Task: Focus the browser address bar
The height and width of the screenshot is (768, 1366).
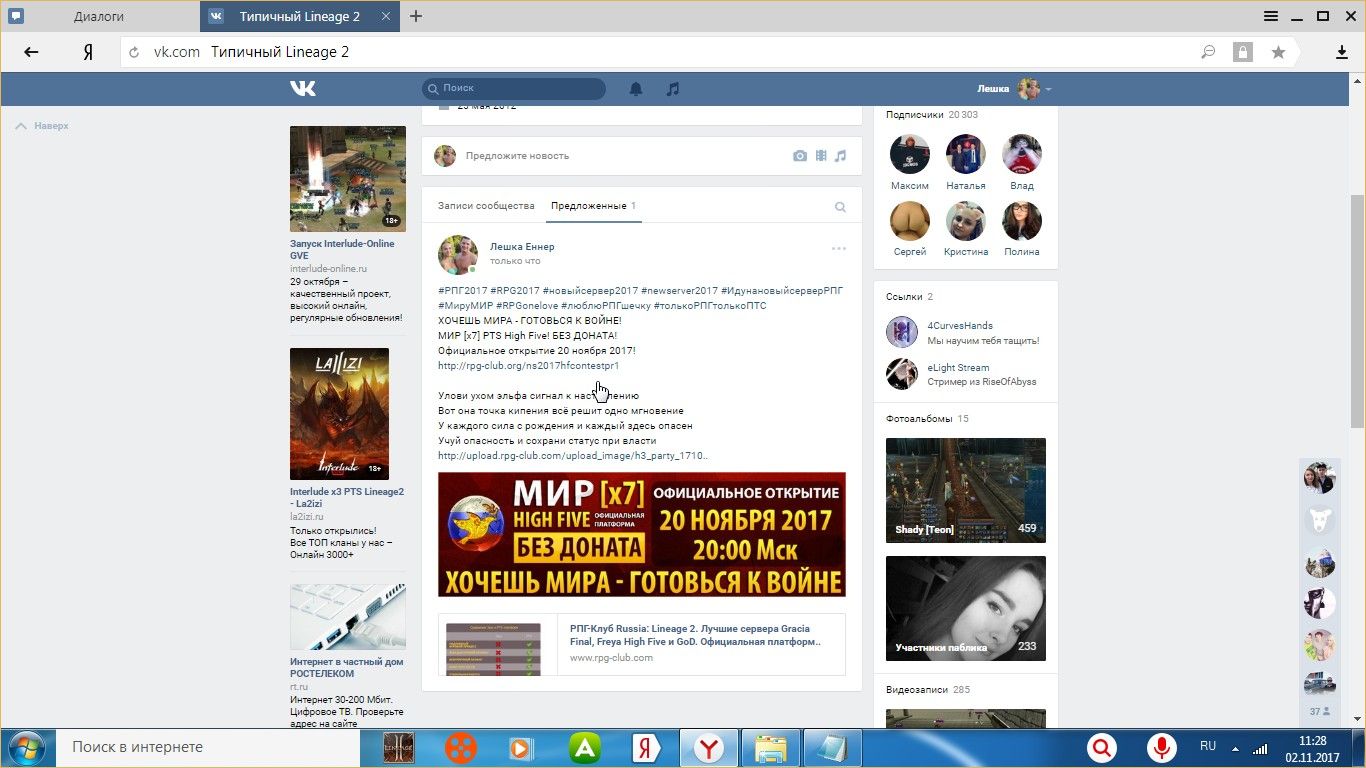Action: click(660, 52)
